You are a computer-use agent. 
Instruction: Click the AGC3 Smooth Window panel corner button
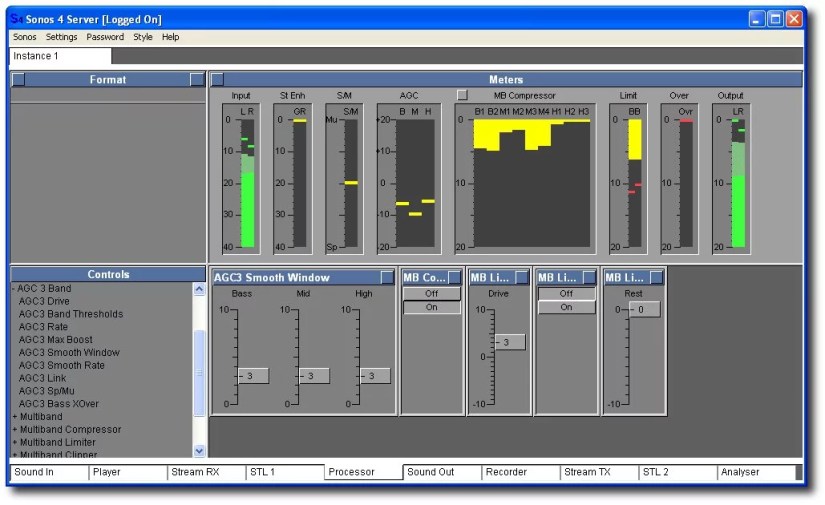tap(387, 277)
